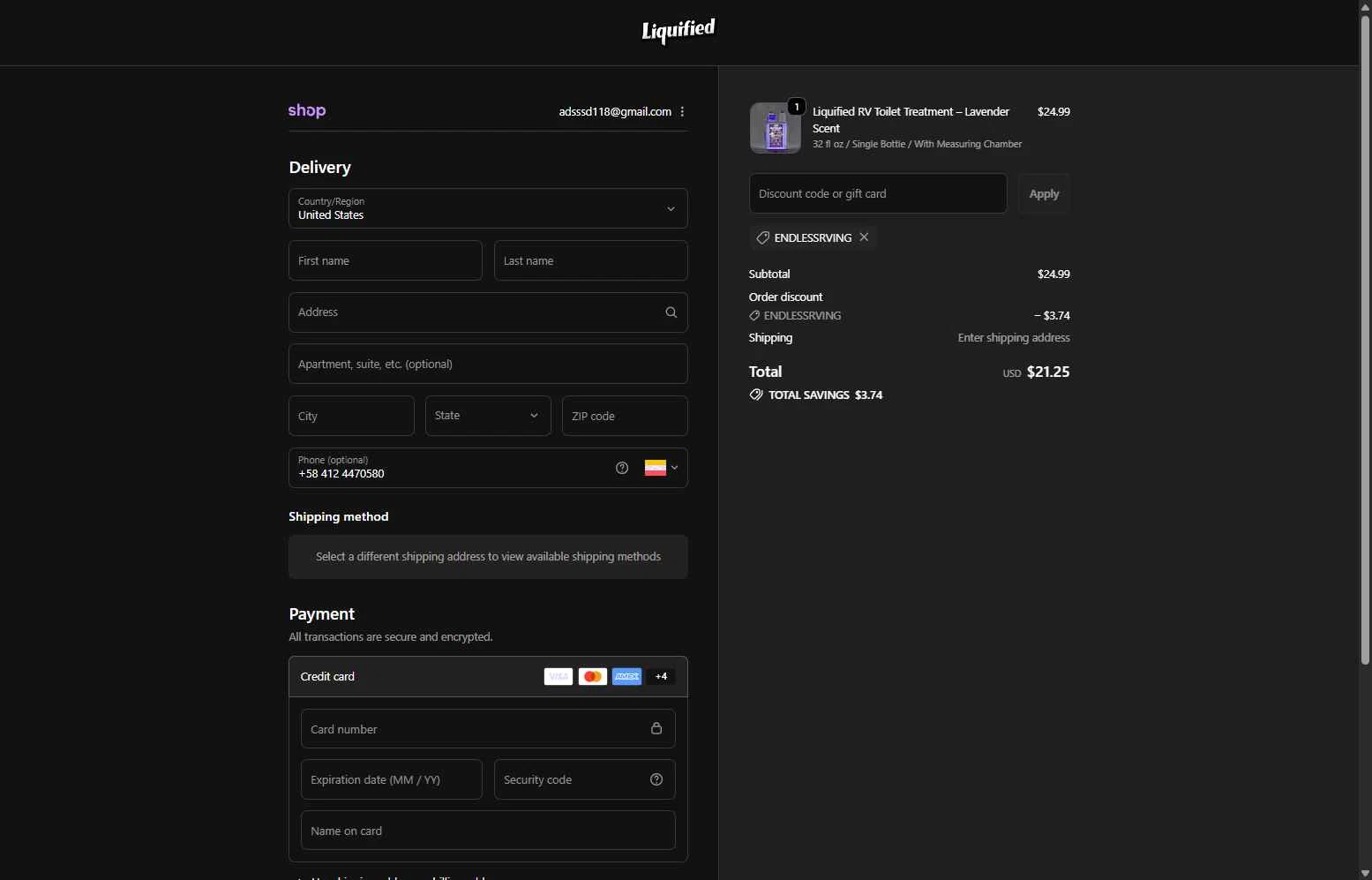Click the product variant text 32 fl oz
This screenshot has width=1372, height=880.
tap(917, 144)
